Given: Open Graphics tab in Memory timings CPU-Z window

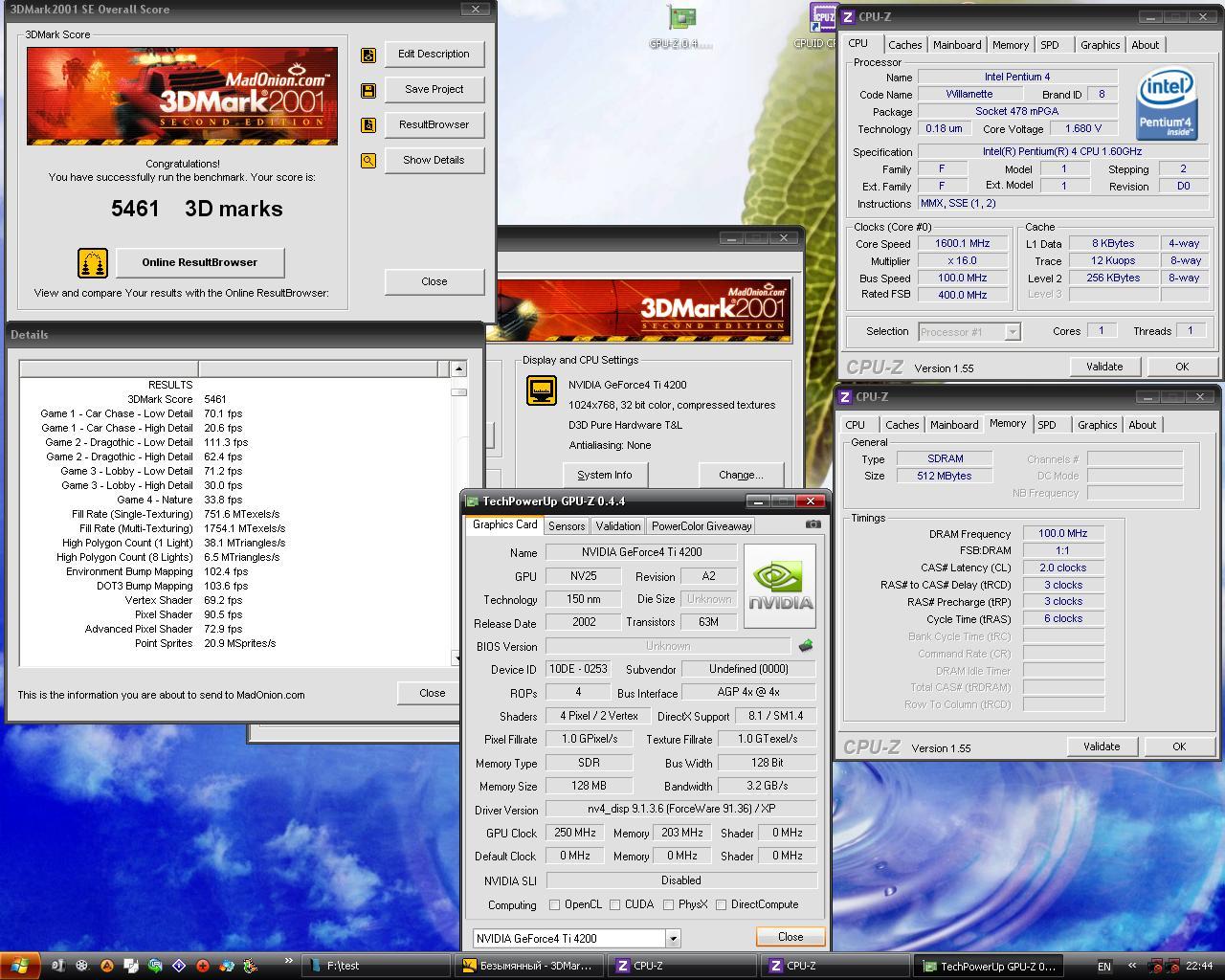Looking at the screenshot, I should tap(1098, 425).
